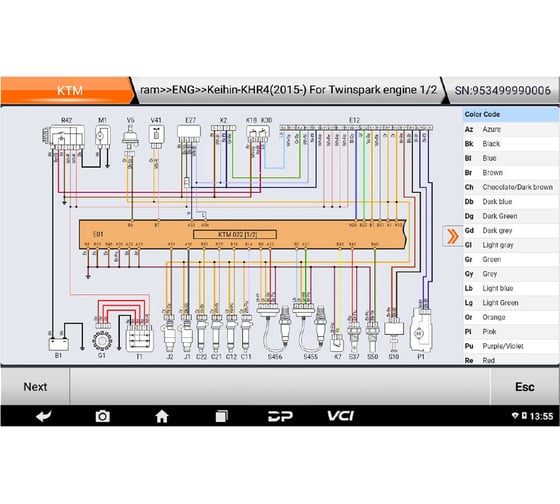
Task: Select the M1 motor component icon
Action: (x=102, y=136)
